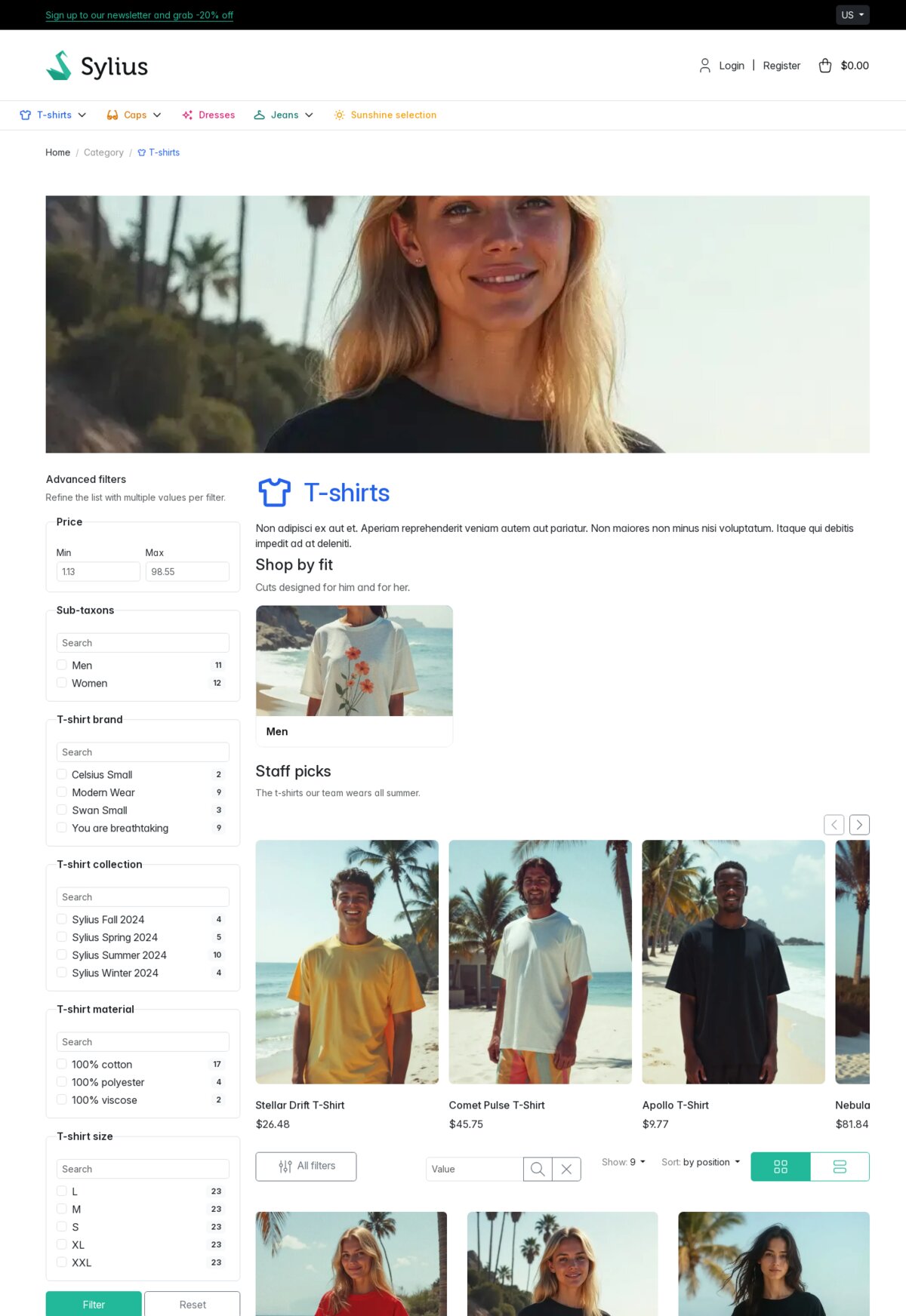The image size is (906, 1316).
Task: Open the Login link
Action: point(732,66)
